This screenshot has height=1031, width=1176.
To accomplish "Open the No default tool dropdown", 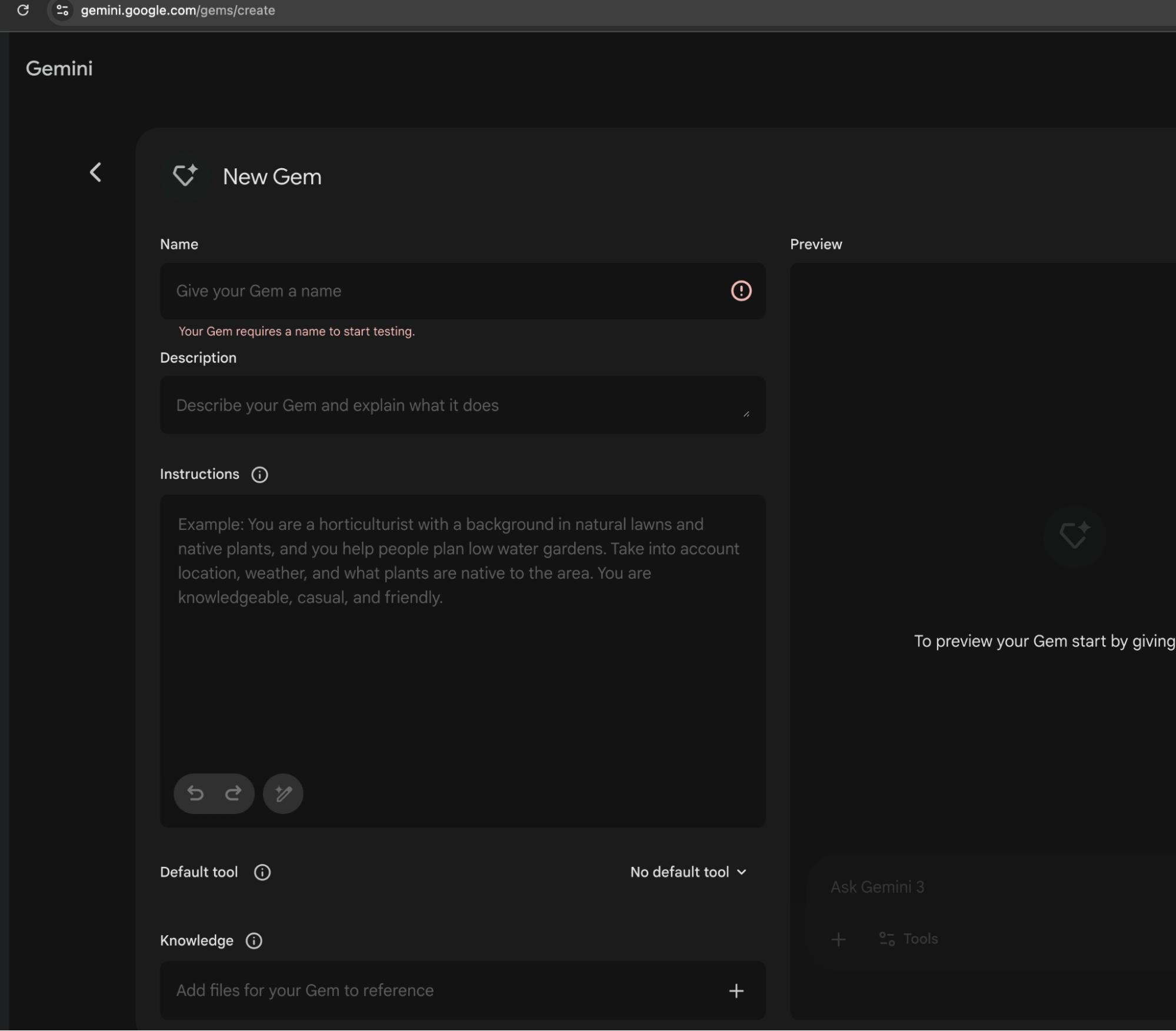I will (x=687, y=872).
